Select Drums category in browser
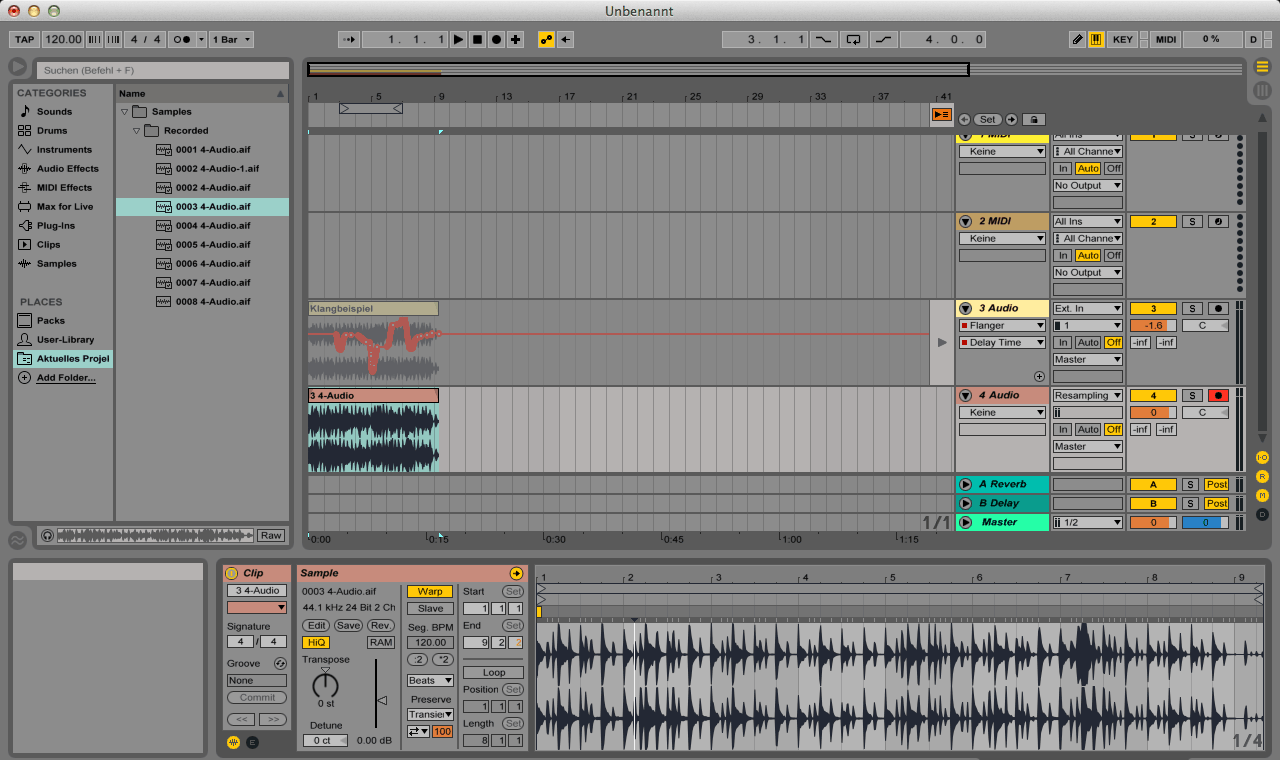1280x760 pixels. [52, 131]
